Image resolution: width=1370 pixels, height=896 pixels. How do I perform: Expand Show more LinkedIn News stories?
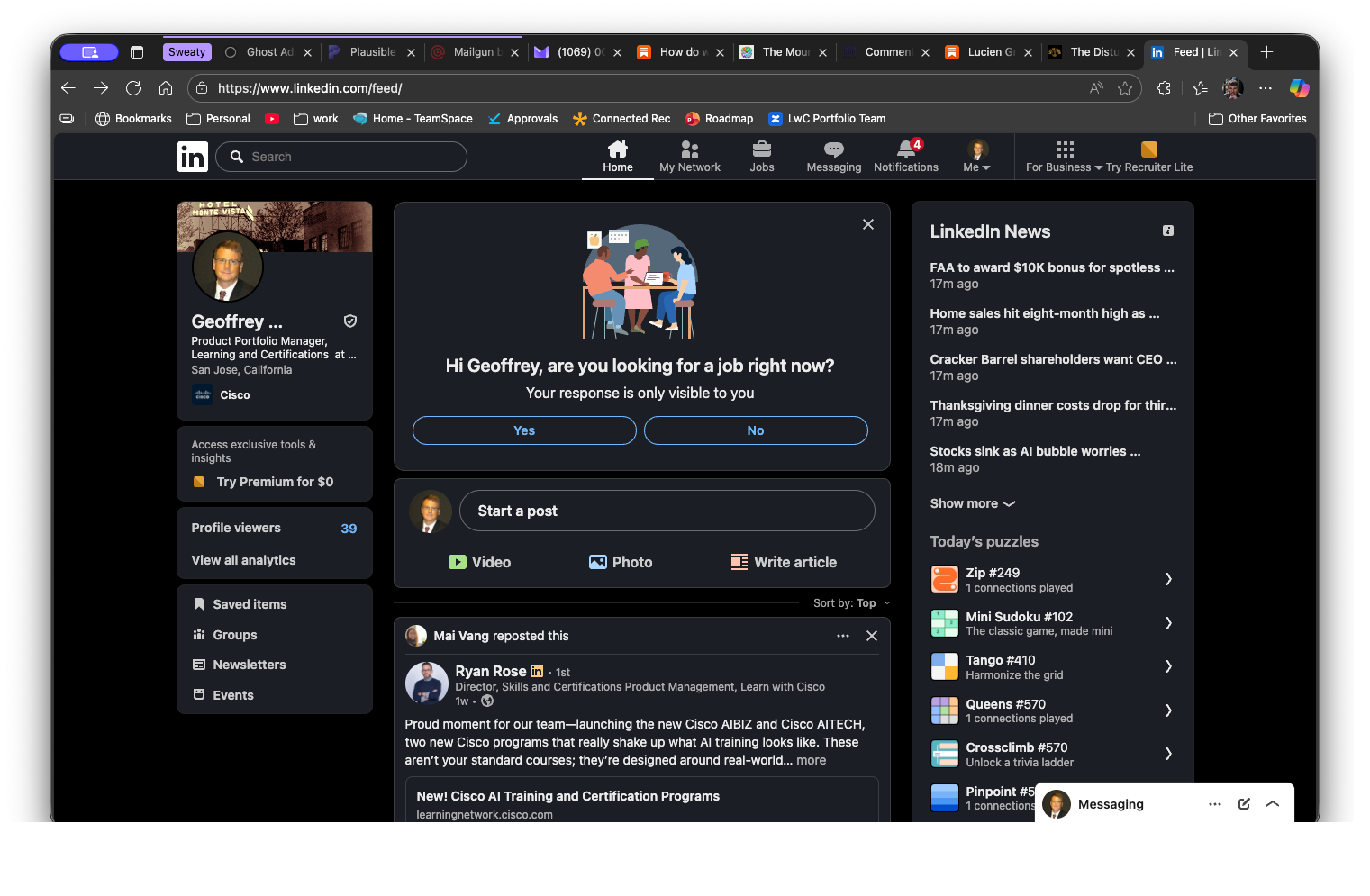point(972,503)
